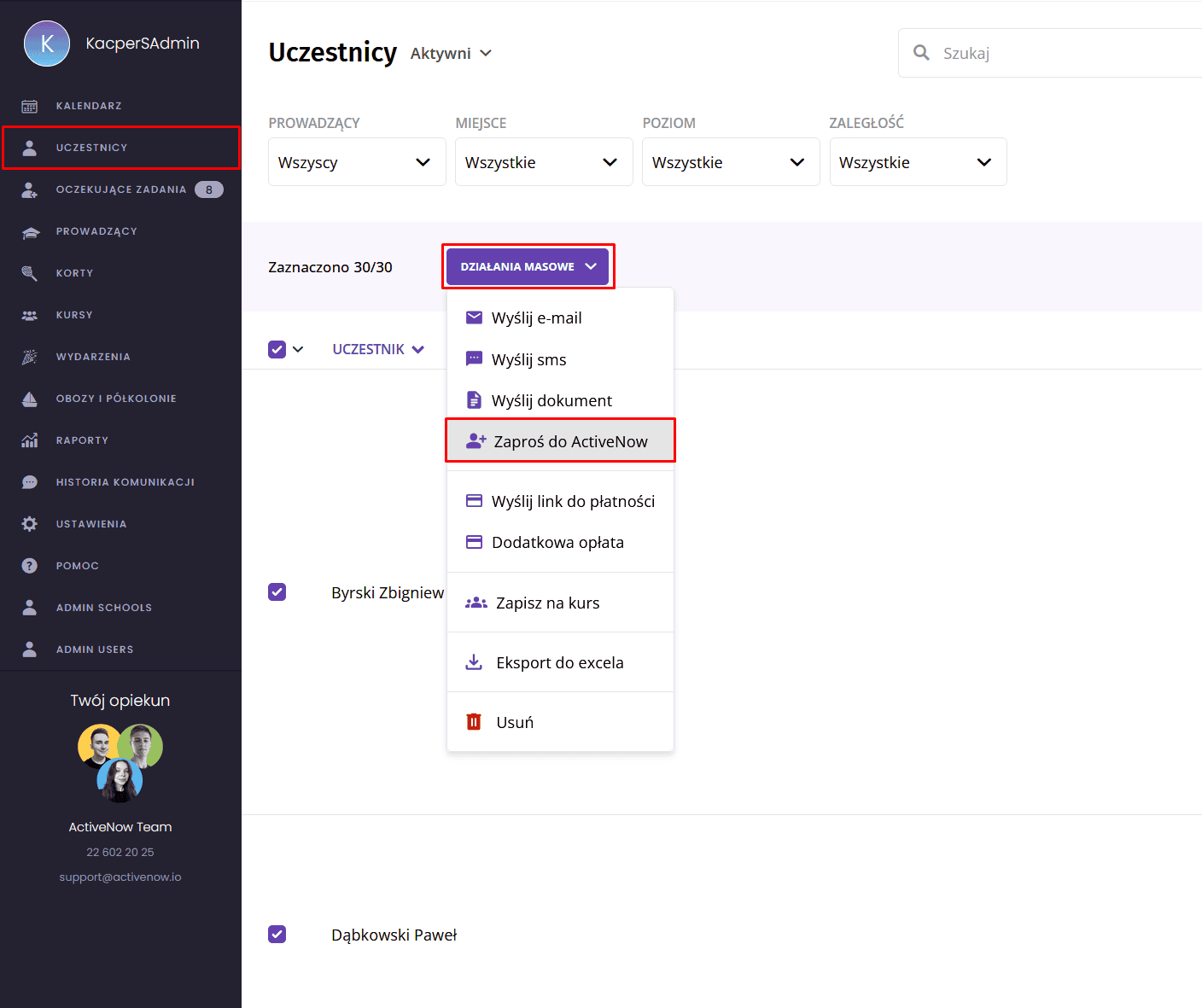Screen dimensions: 1202x1008
Task: Click the add-person icon for Zaproś do ActiveNow
Action: [476, 441]
